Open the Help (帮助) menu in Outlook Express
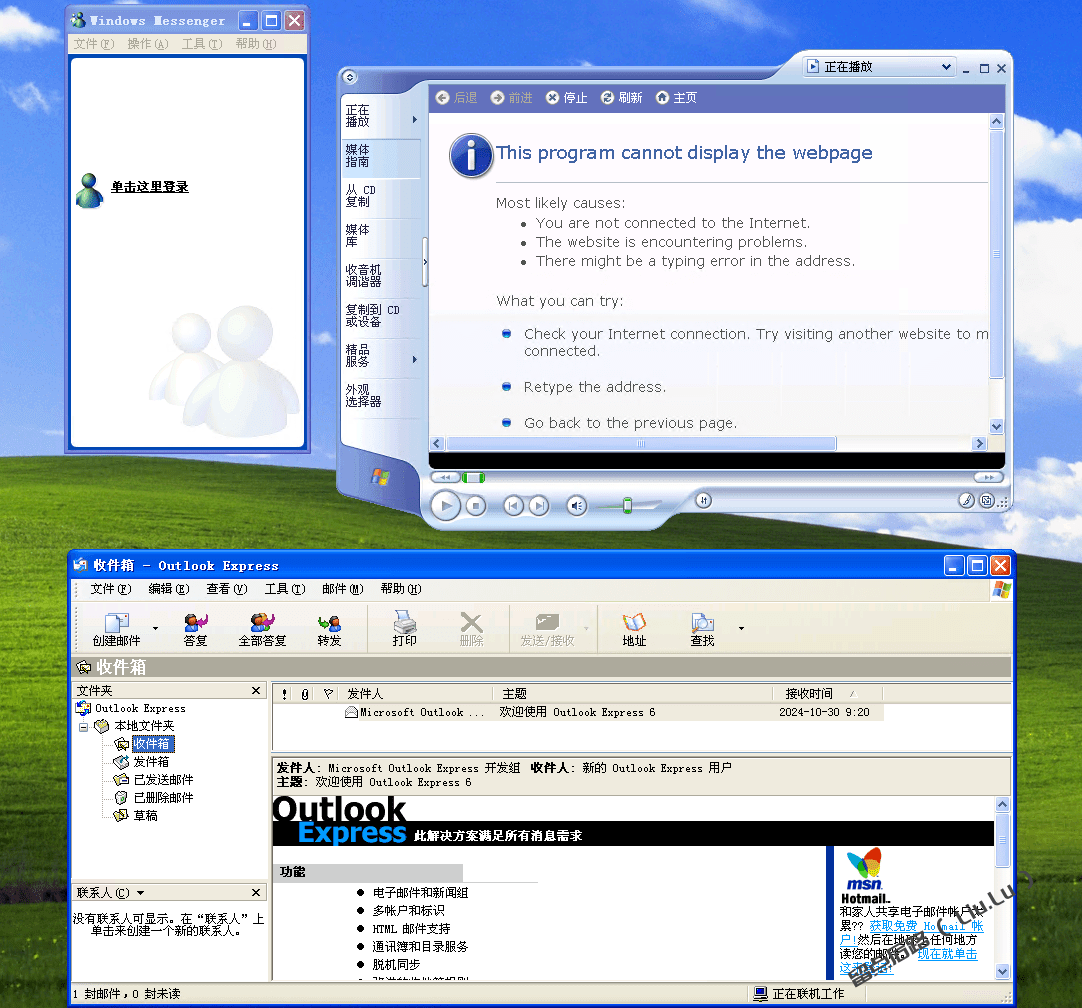Image resolution: width=1082 pixels, height=1008 pixels. [401, 589]
